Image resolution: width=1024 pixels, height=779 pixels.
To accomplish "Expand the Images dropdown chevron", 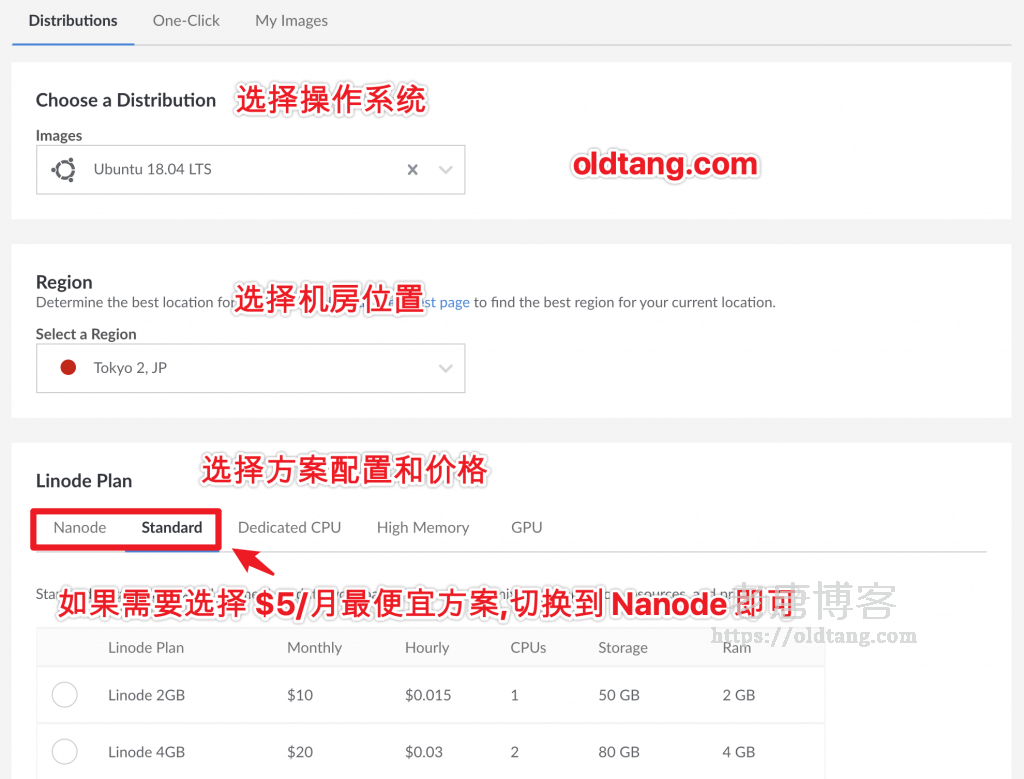I will 446,170.
